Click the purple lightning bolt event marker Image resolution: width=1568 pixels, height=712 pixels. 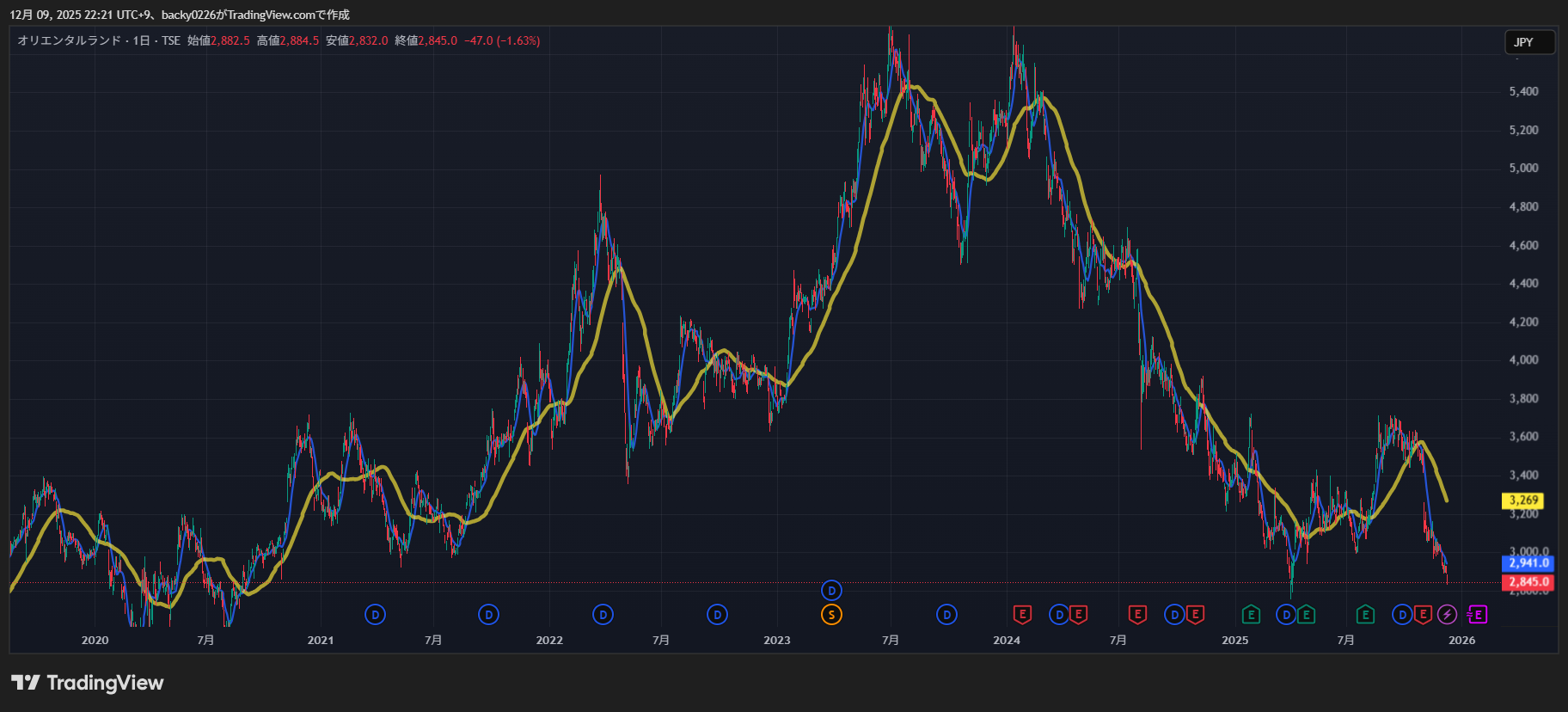click(x=1448, y=615)
